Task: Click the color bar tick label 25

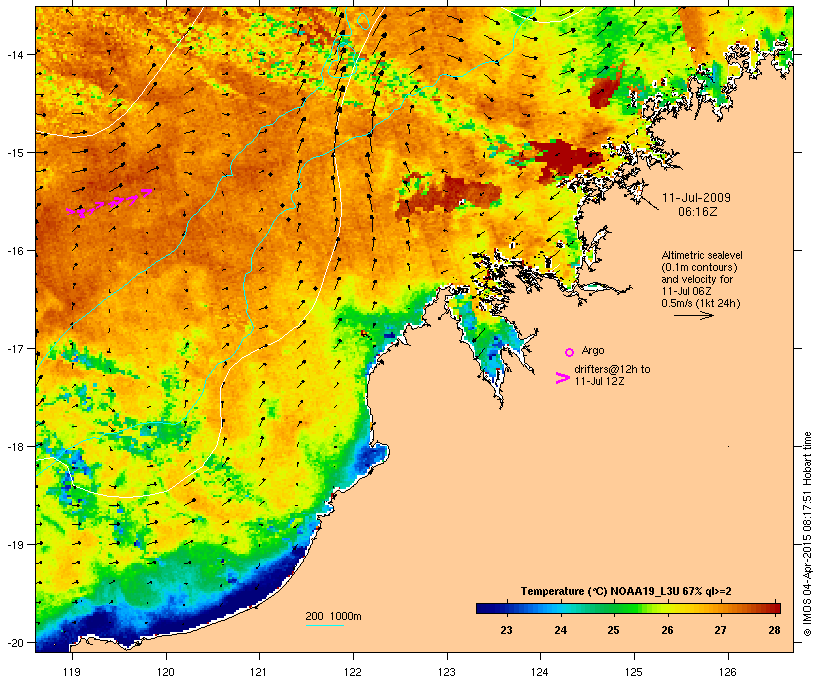Action: click(613, 630)
